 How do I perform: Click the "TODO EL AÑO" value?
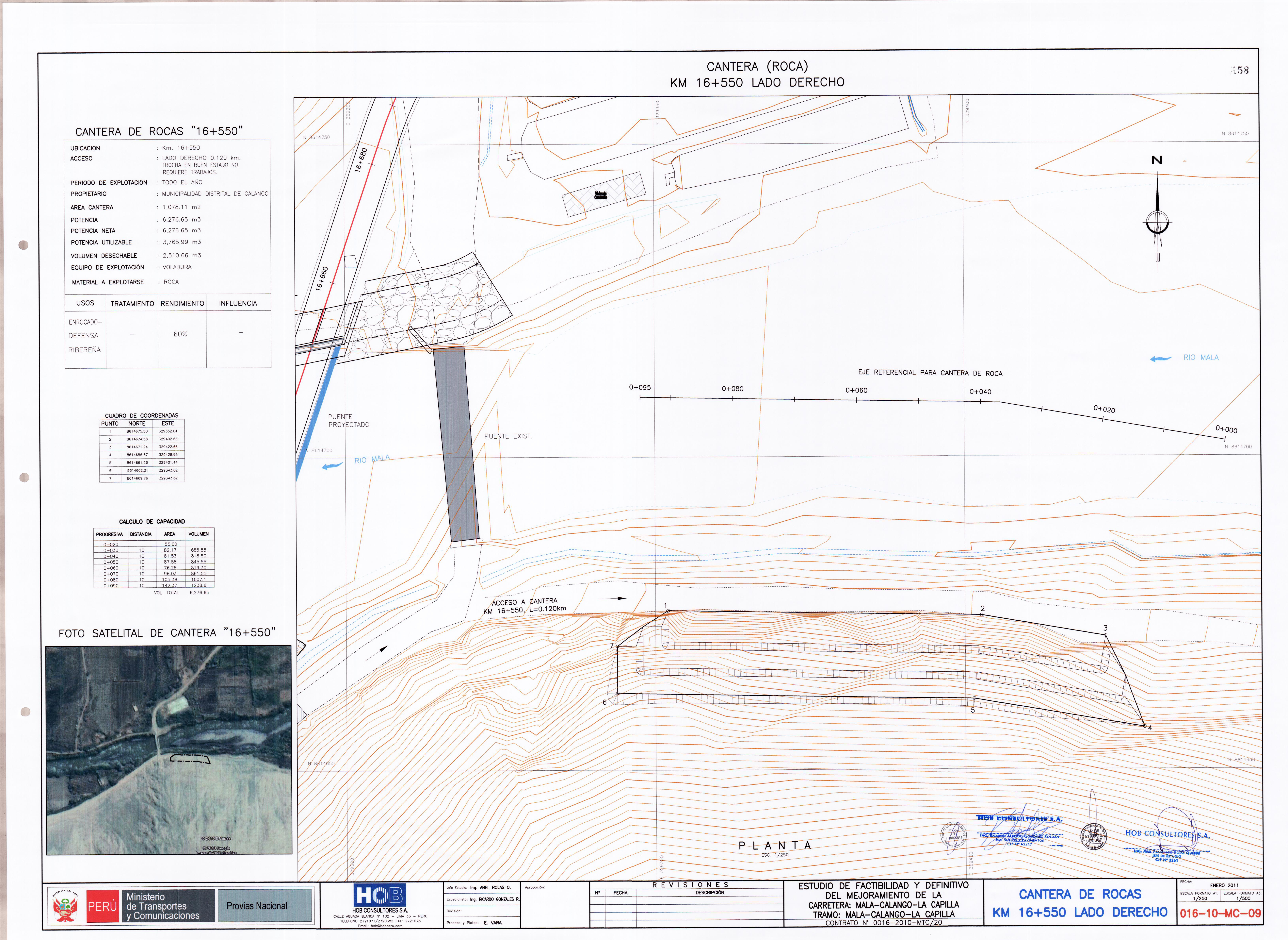pos(182,183)
